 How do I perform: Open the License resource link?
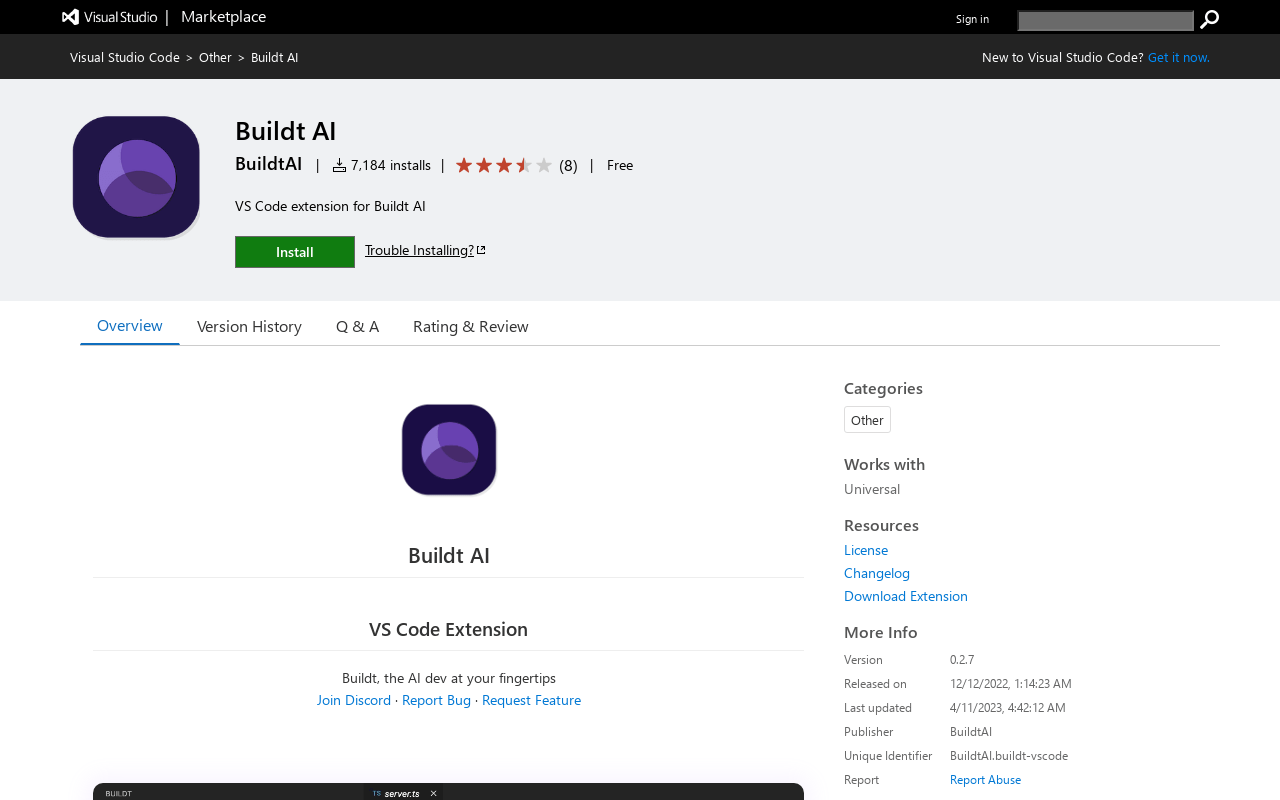(866, 550)
